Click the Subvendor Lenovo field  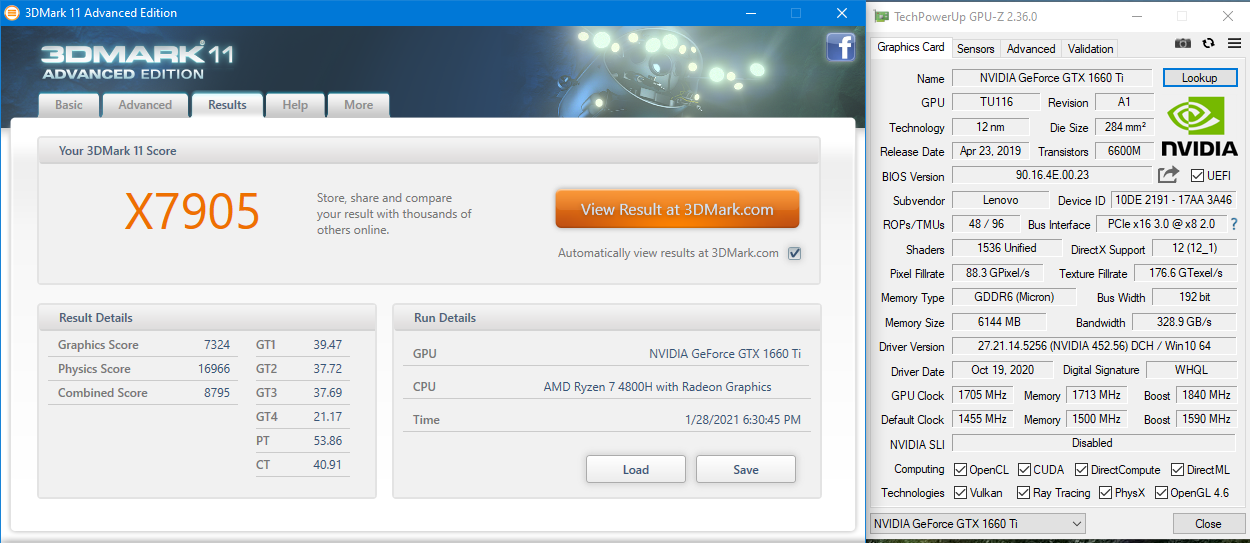point(998,200)
